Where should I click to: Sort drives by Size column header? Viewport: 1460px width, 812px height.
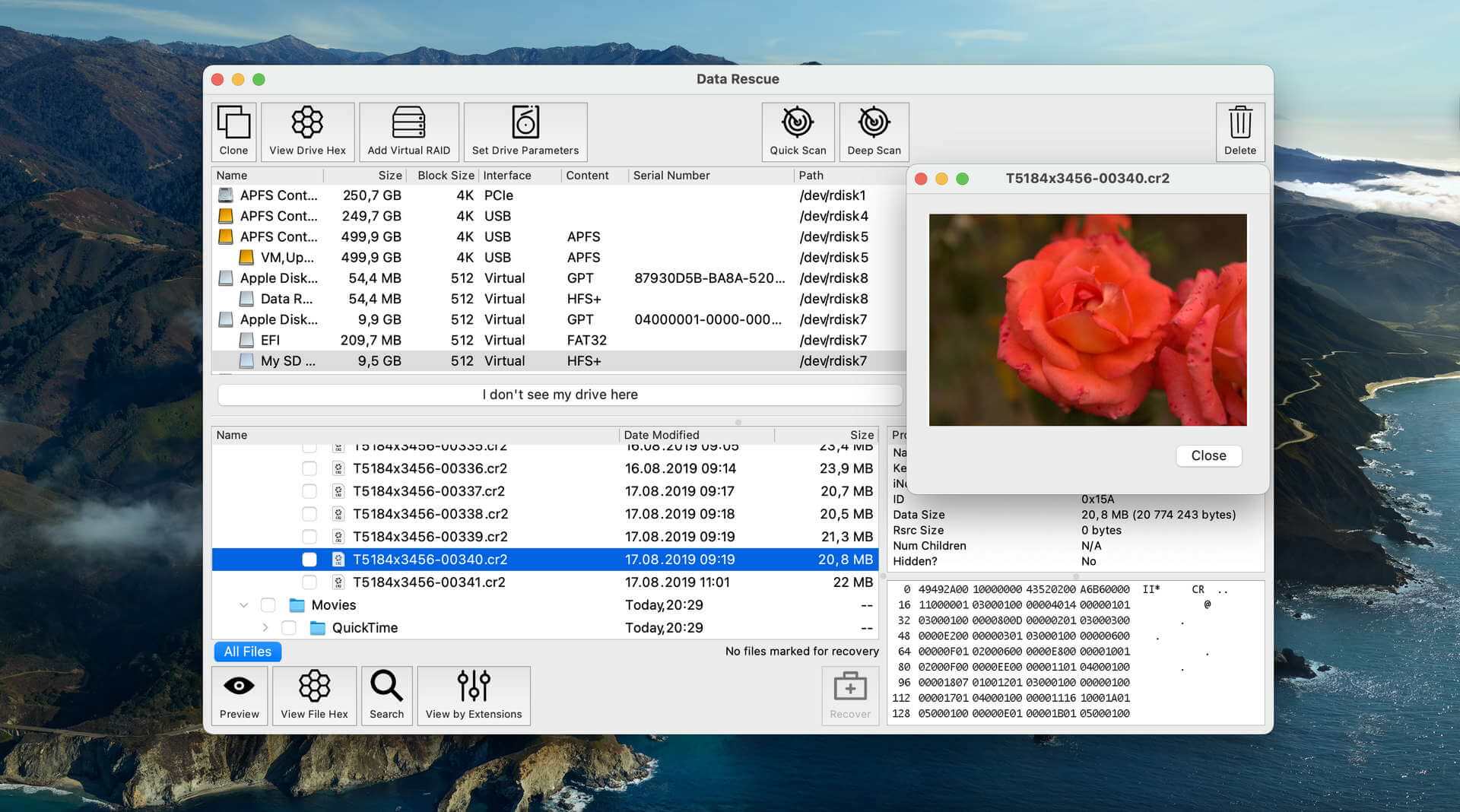(365, 176)
